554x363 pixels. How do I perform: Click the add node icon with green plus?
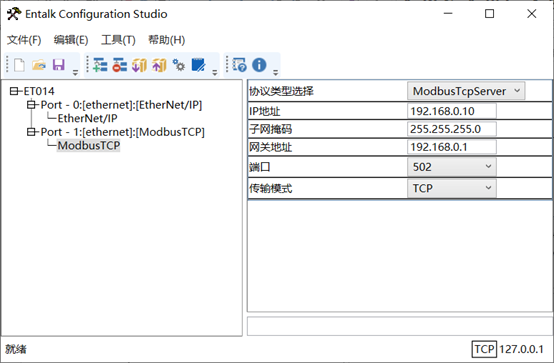(x=100, y=65)
